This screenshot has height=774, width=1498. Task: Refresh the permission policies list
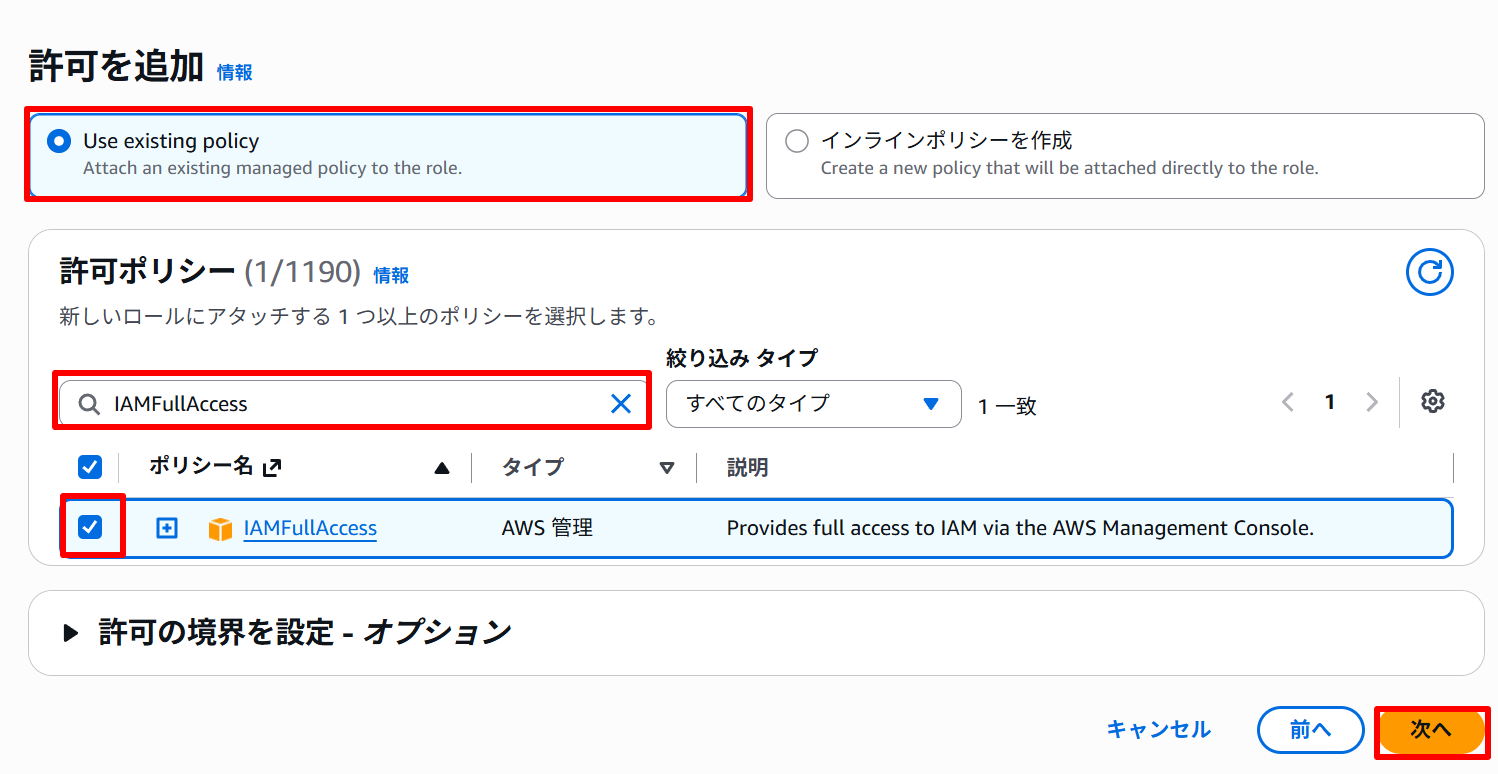pos(1429,272)
